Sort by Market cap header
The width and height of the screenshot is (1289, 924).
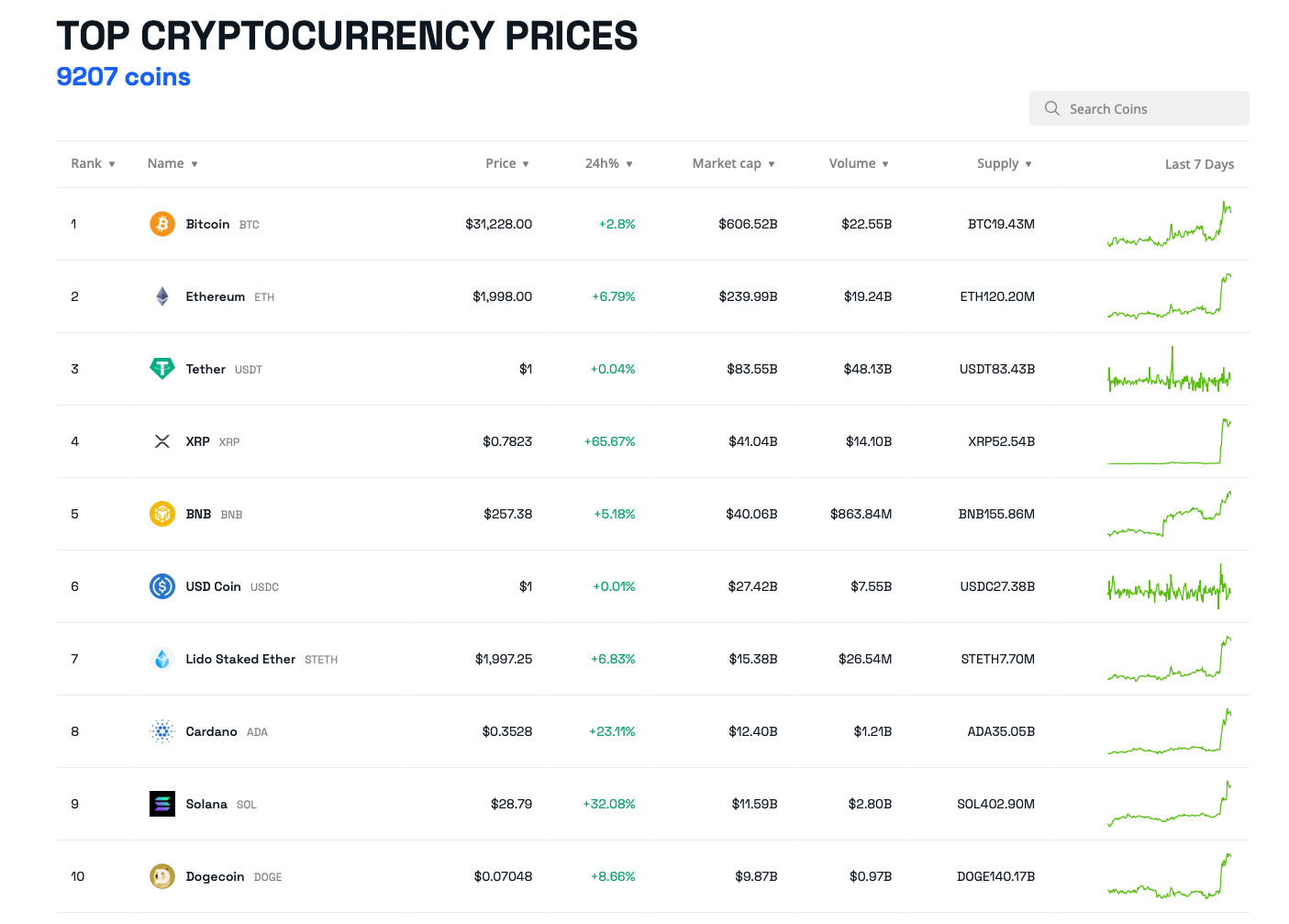[x=733, y=163]
